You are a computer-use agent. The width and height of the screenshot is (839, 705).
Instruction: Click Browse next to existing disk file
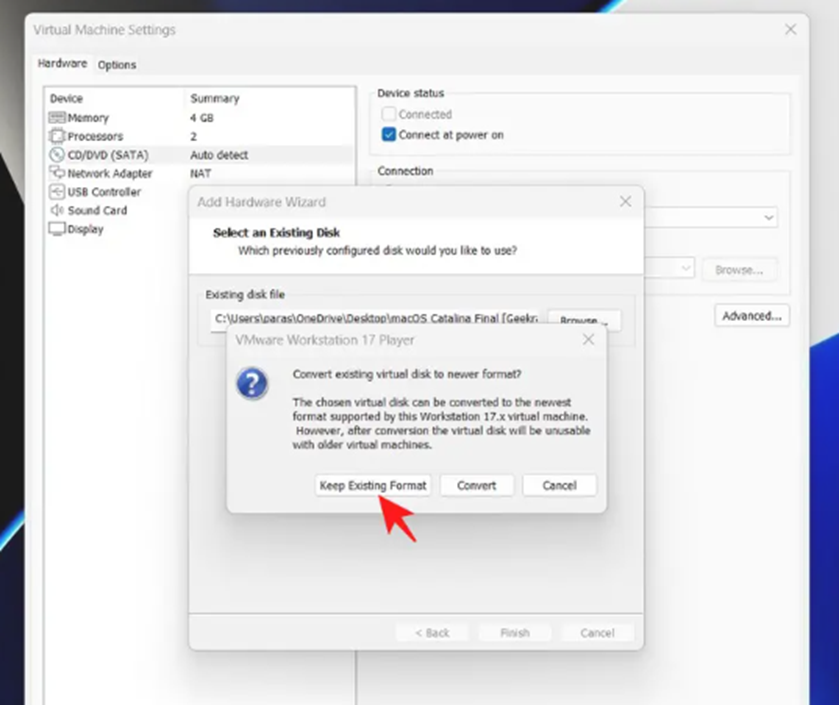click(584, 318)
